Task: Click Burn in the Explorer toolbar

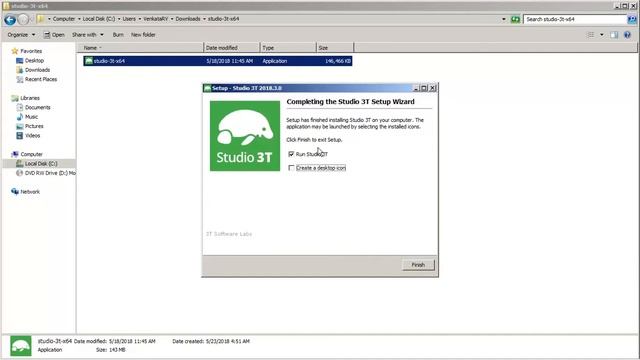Action: pyautogui.click(x=118, y=35)
